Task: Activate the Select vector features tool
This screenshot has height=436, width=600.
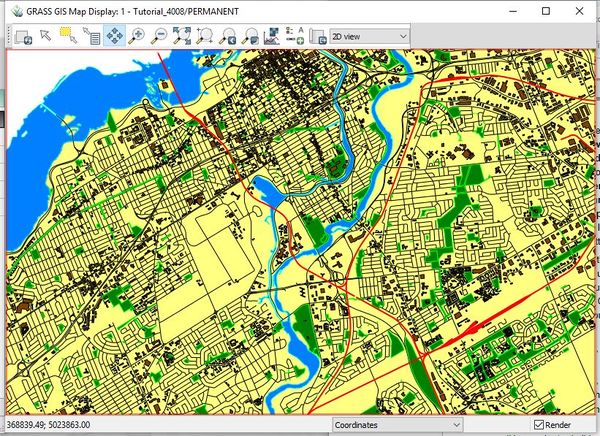Action: 68,36
